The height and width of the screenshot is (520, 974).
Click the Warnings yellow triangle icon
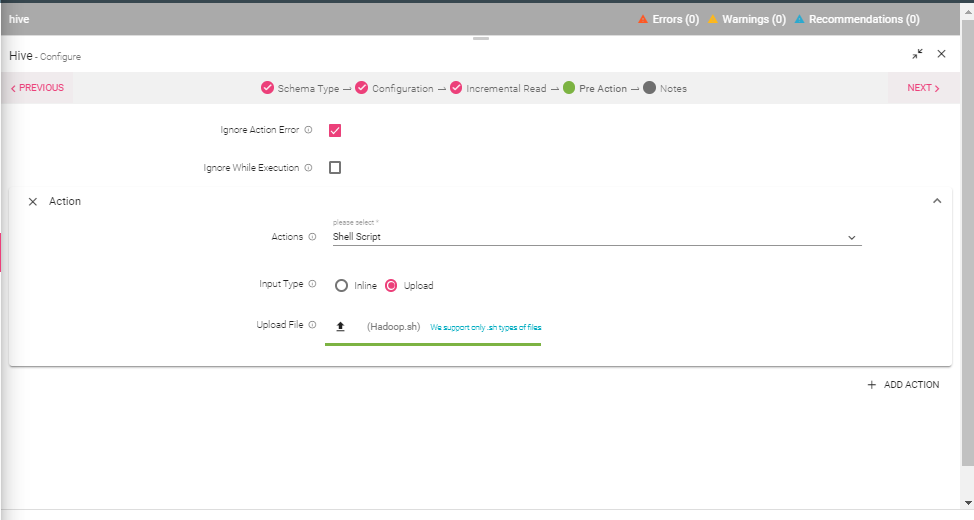[713, 19]
